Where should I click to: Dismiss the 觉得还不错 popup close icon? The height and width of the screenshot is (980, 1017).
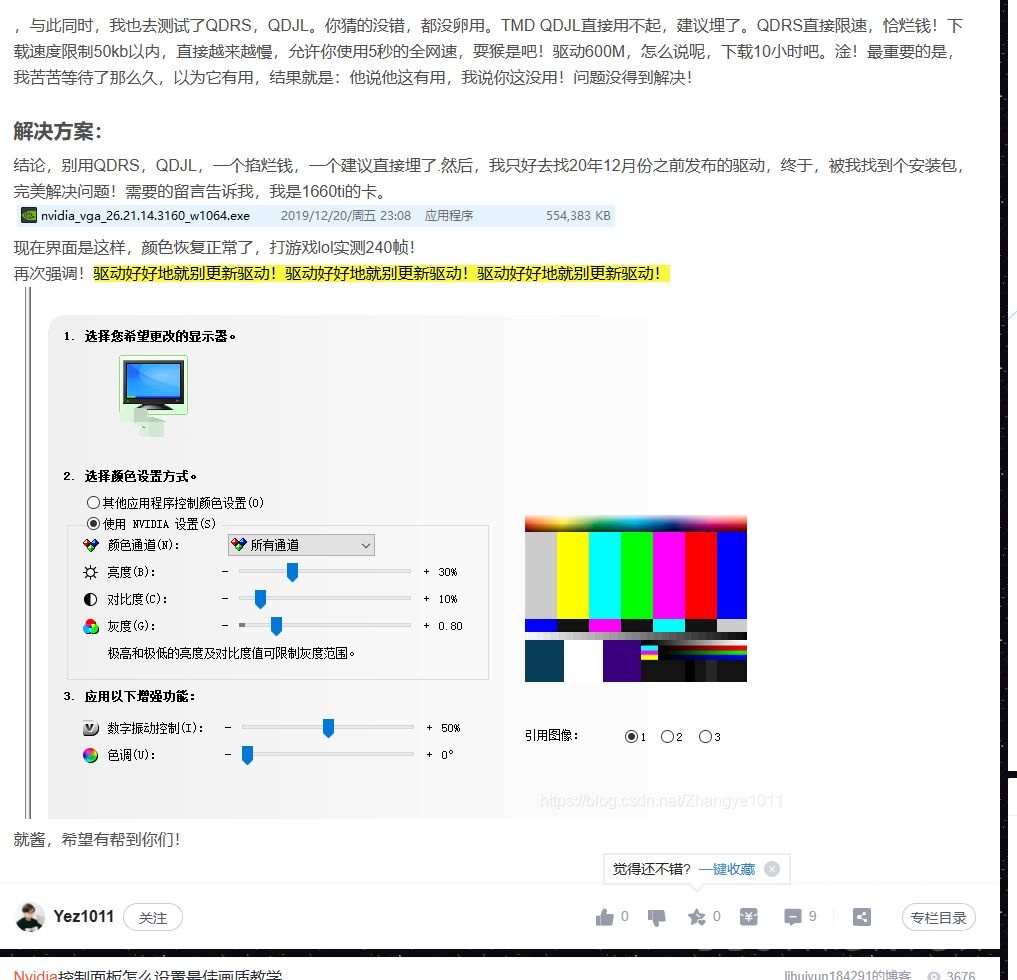click(772, 869)
